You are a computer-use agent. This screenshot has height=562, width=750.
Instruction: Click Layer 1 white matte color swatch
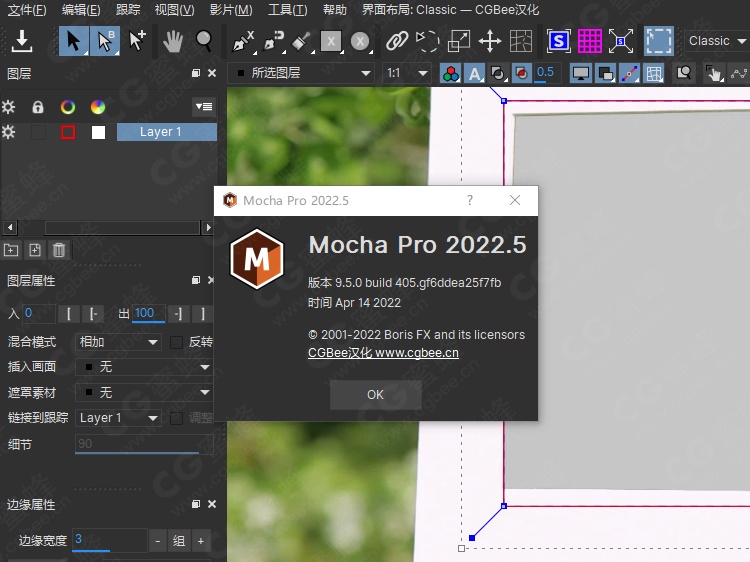(98, 132)
